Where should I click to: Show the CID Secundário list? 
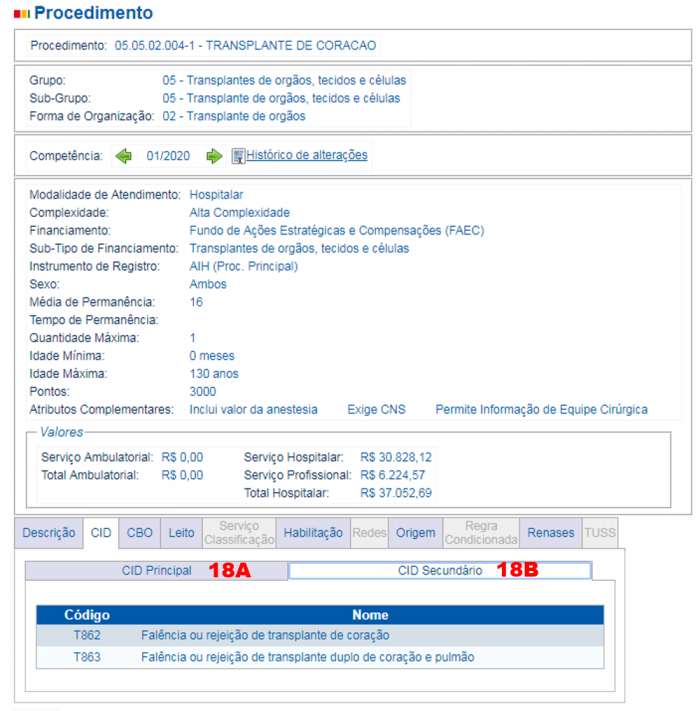pyautogui.click(x=440, y=571)
